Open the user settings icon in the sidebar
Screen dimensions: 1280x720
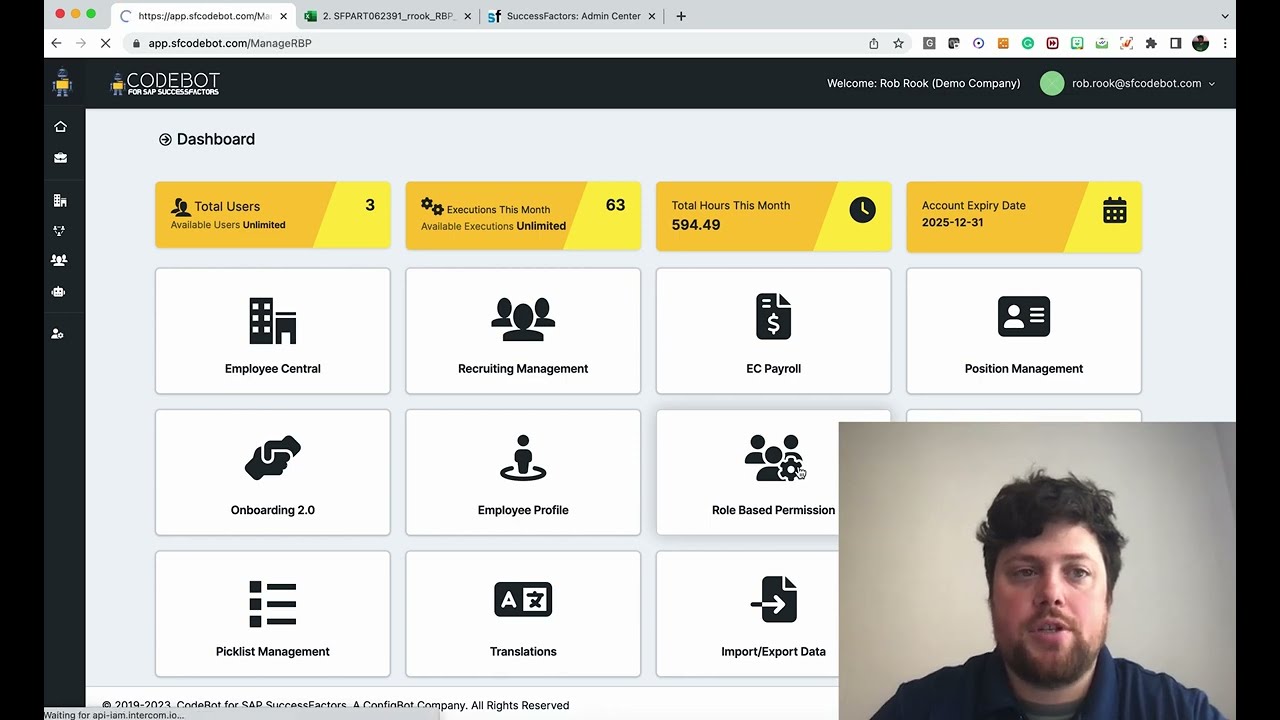[x=58, y=334]
